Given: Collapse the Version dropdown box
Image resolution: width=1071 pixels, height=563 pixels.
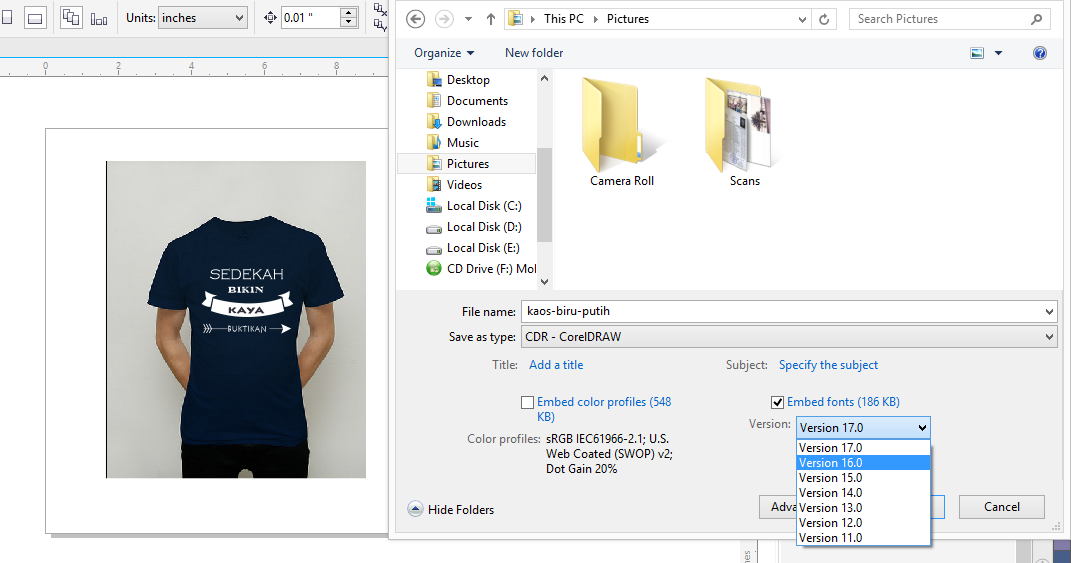Looking at the screenshot, I should pos(863,428).
